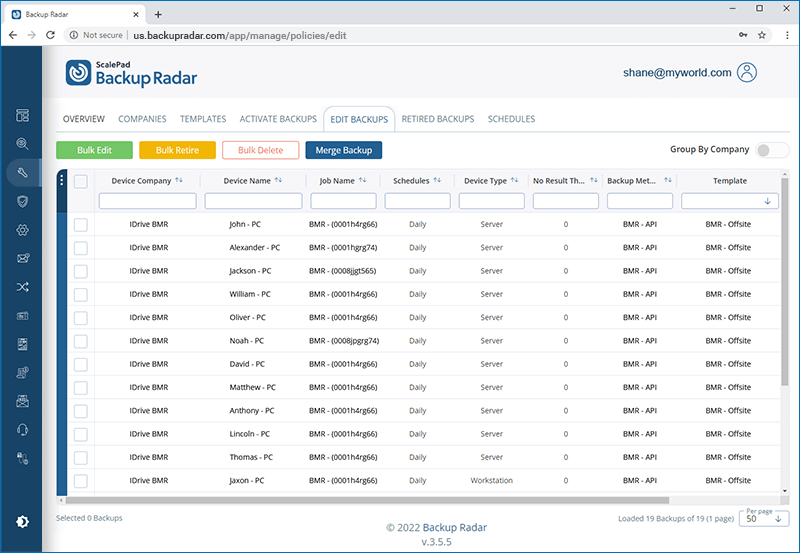Open the report chart icon in sidebar
Viewport: 800px width, 553px height.
[x=22, y=344]
